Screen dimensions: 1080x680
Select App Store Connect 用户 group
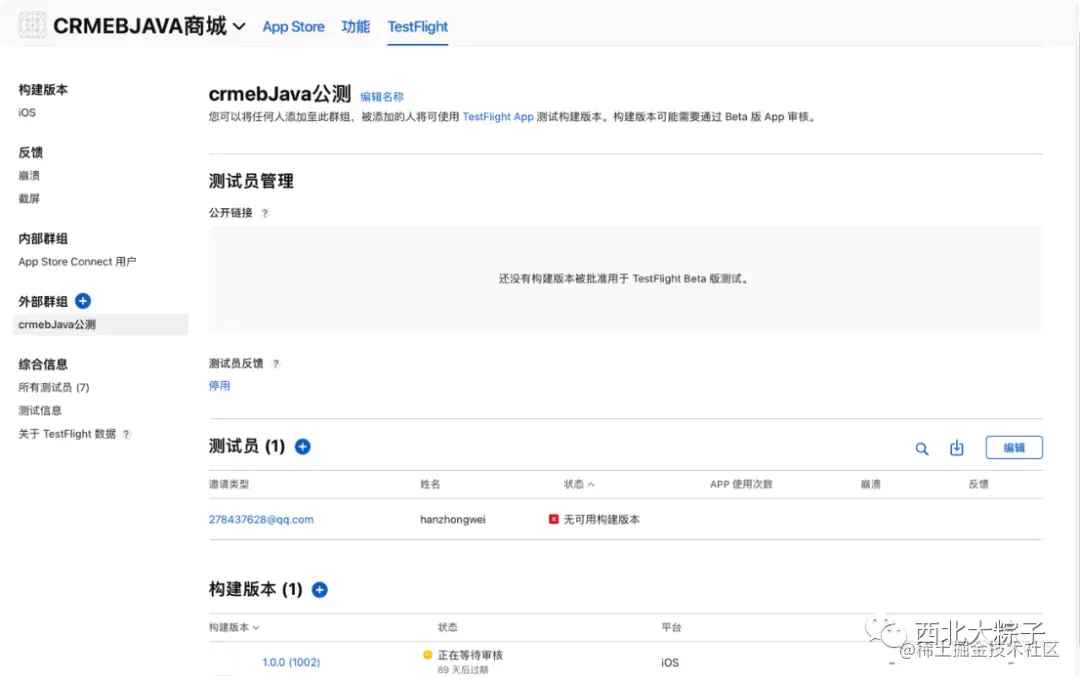(77, 262)
